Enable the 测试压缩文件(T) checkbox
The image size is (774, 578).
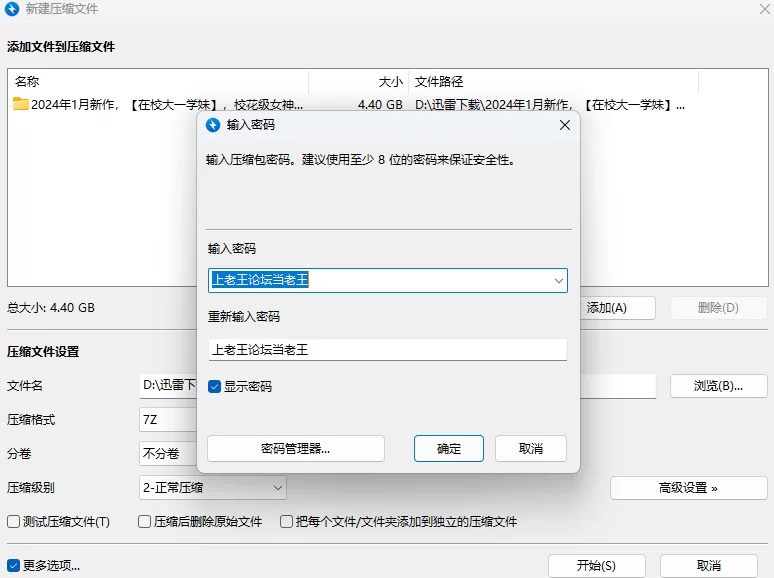[x=14, y=522]
